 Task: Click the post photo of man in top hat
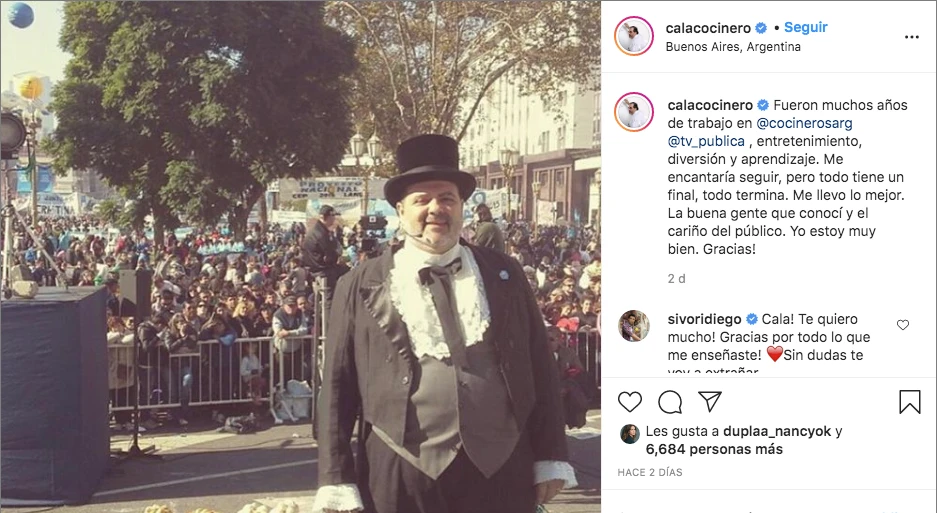(x=301, y=256)
